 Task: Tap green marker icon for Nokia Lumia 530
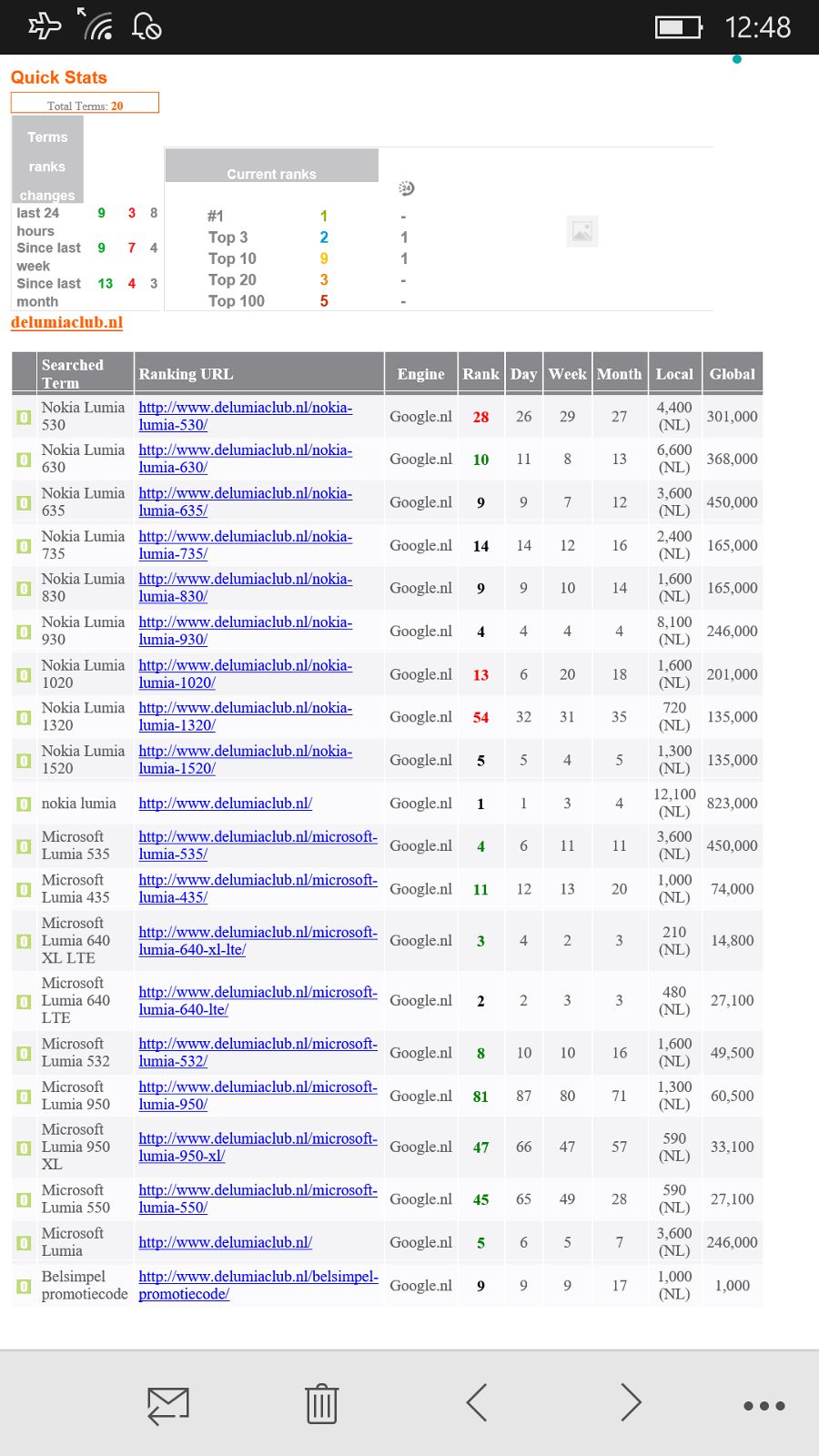pyautogui.click(x=25, y=417)
